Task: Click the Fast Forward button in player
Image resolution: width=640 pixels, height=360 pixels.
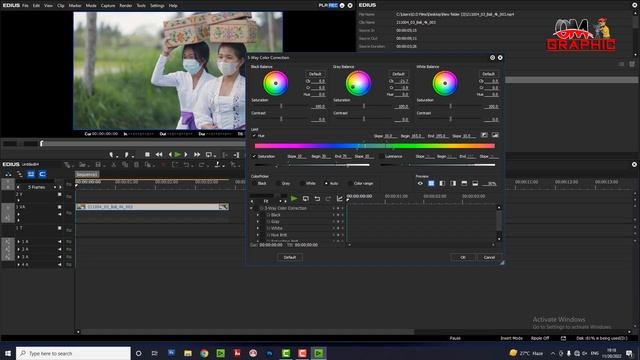Action: 197,155
